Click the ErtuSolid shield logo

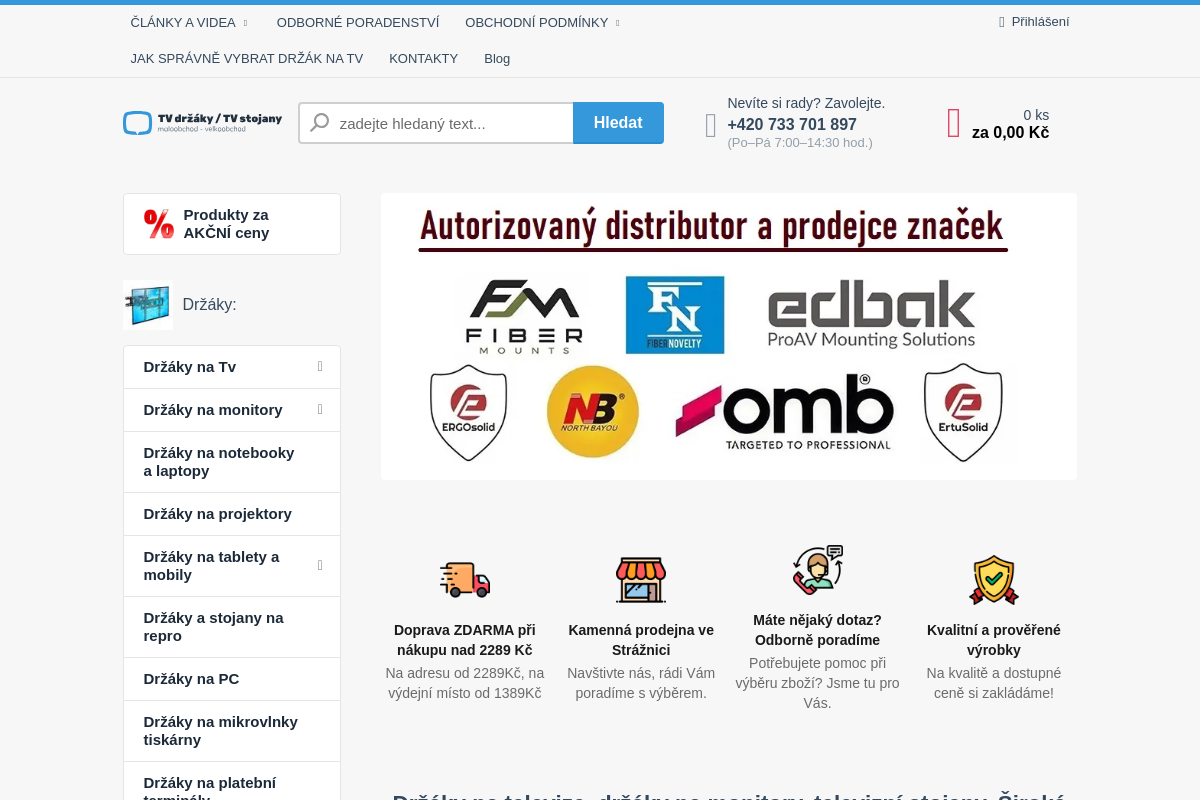point(963,412)
